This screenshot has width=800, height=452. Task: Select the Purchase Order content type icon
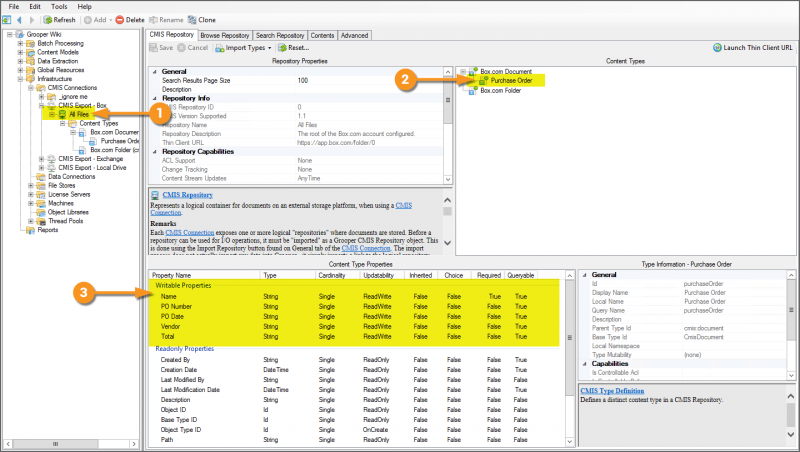[x=483, y=80]
